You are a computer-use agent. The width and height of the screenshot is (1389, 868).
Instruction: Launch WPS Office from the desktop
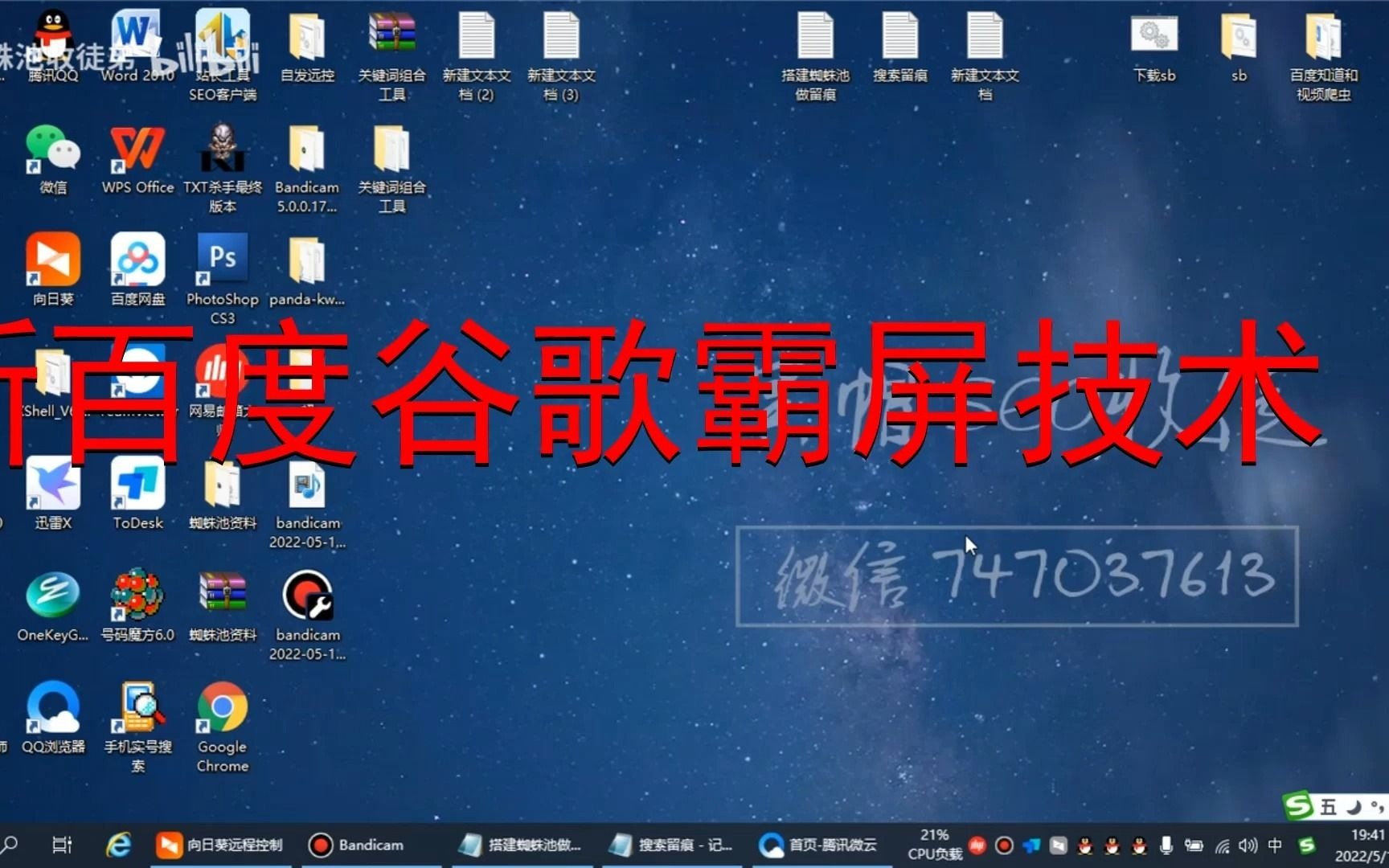tap(137, 158)
